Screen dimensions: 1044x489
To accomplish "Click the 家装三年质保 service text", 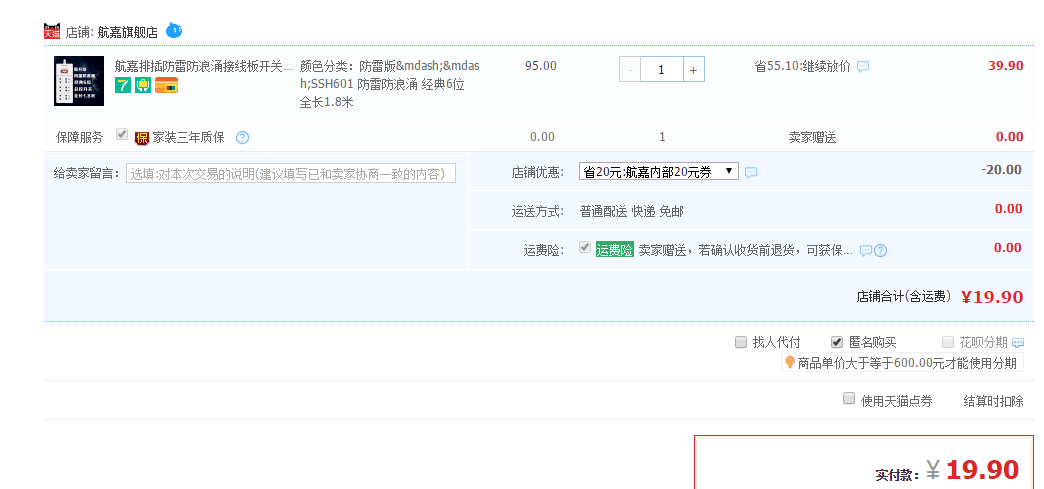I will click(188, 138).
